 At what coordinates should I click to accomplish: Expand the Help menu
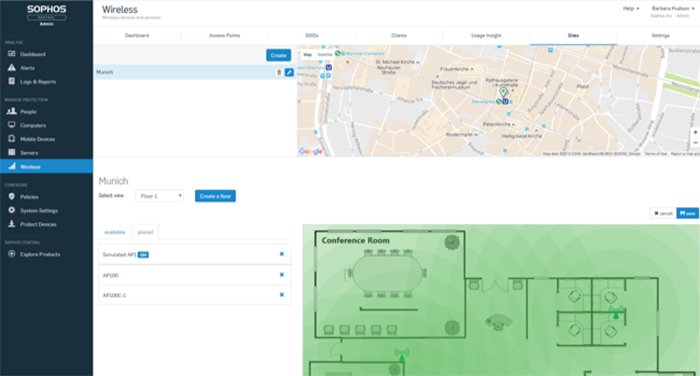tap(631, 8)
